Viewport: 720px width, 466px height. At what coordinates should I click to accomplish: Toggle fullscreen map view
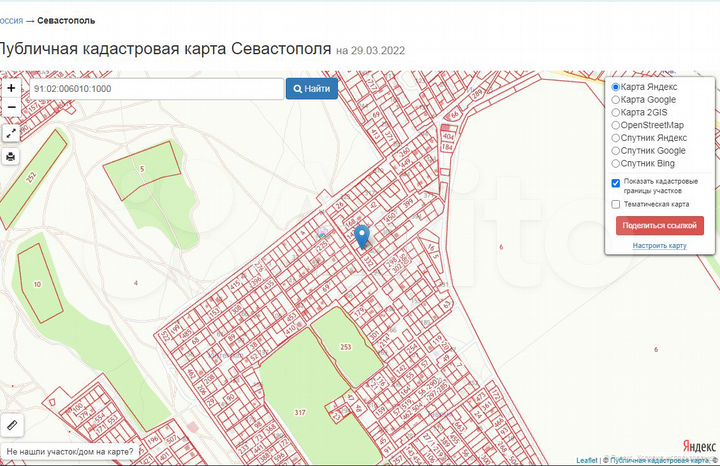pyautogui.click(x=11, y=133)
